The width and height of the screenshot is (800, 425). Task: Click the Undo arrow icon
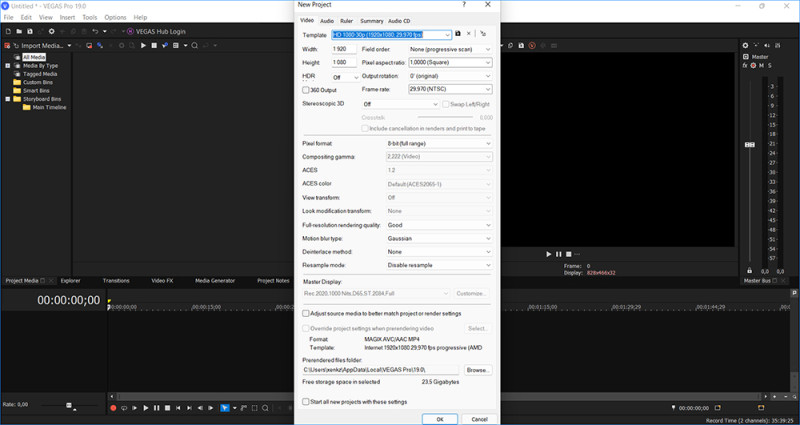pyautogui.click(x=95, y=31)
